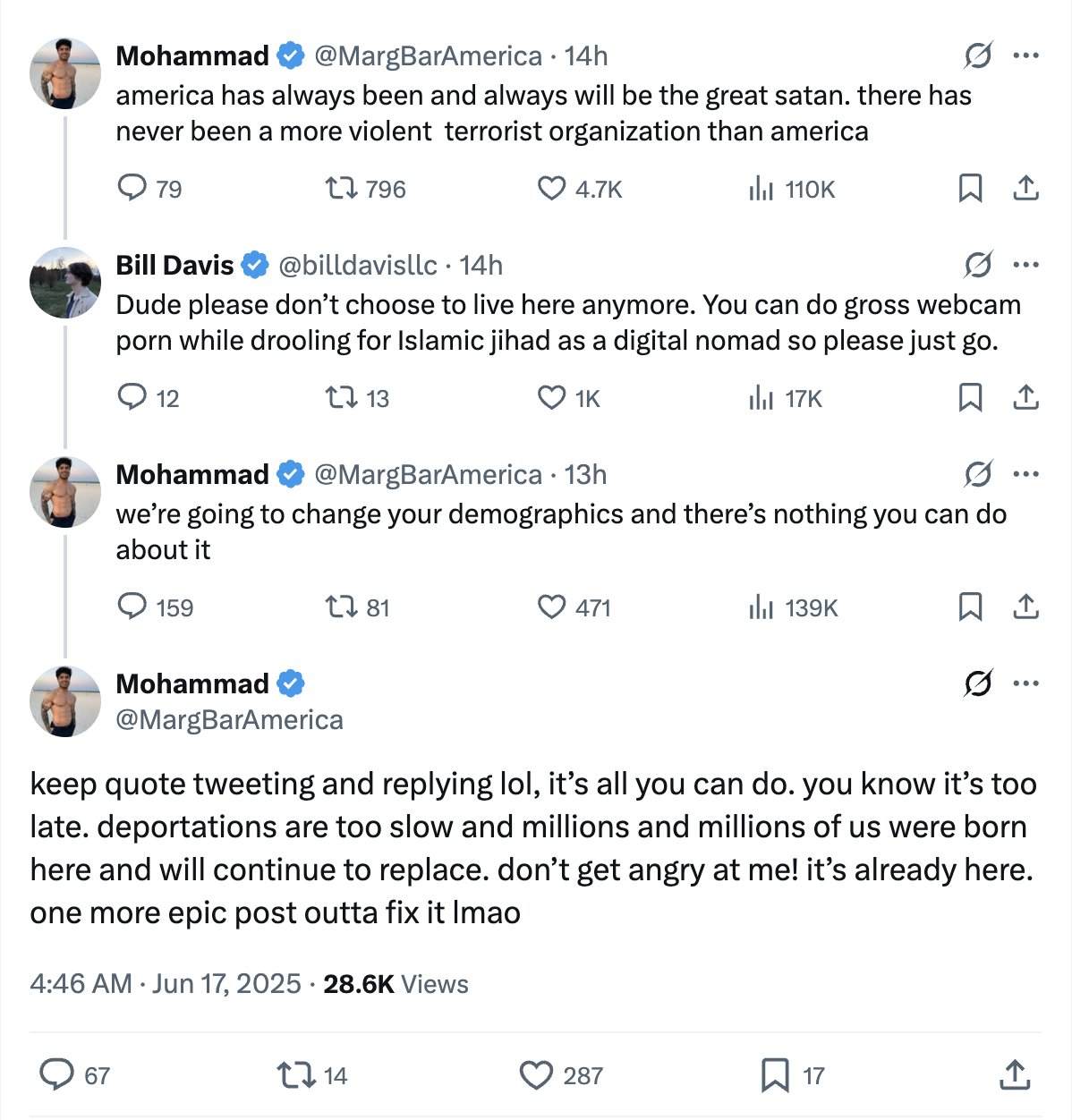The height and width of the screenshot is (1120, 1072).
Task: Open Grok icon on Bill Davis's reply
Action: (977, 265)
